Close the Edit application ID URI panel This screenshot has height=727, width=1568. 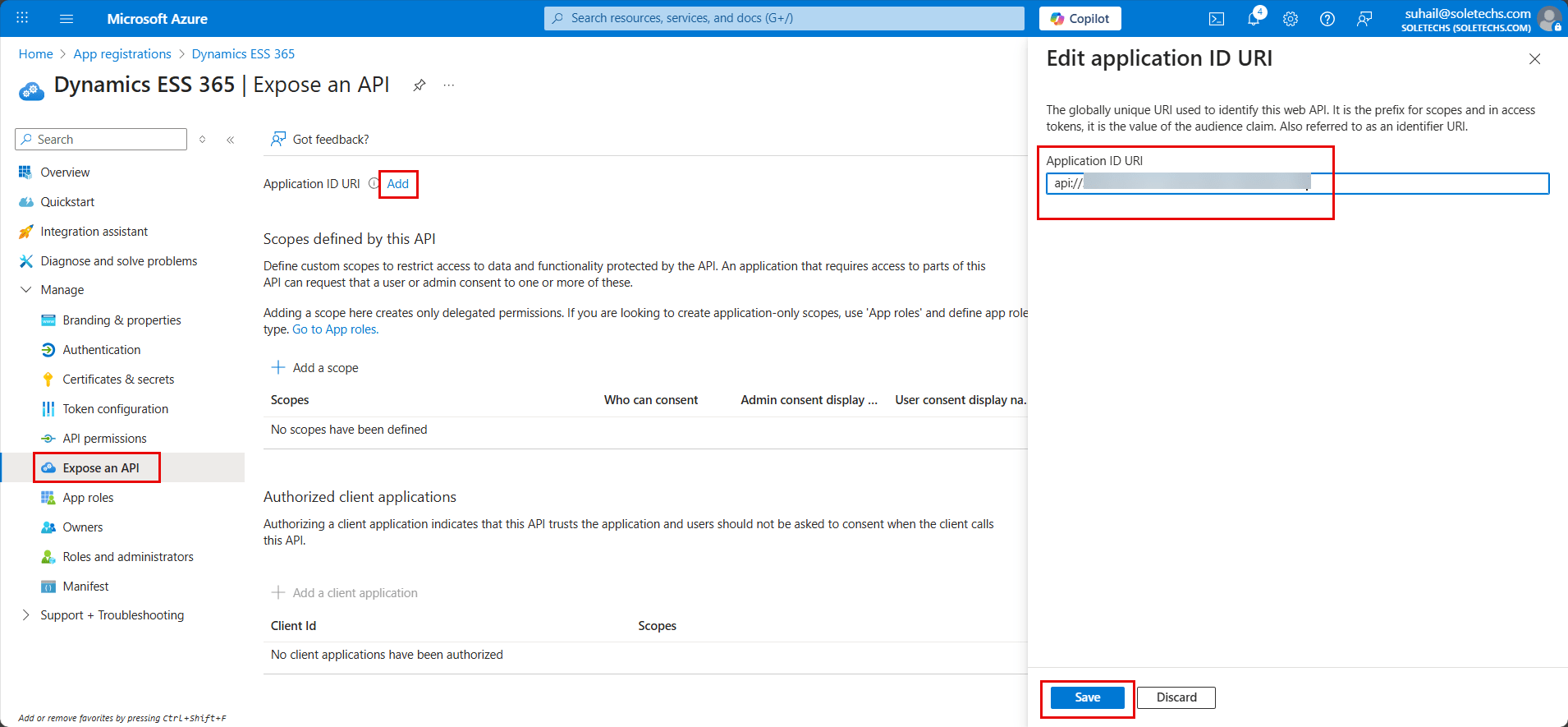coord(1534,59)
